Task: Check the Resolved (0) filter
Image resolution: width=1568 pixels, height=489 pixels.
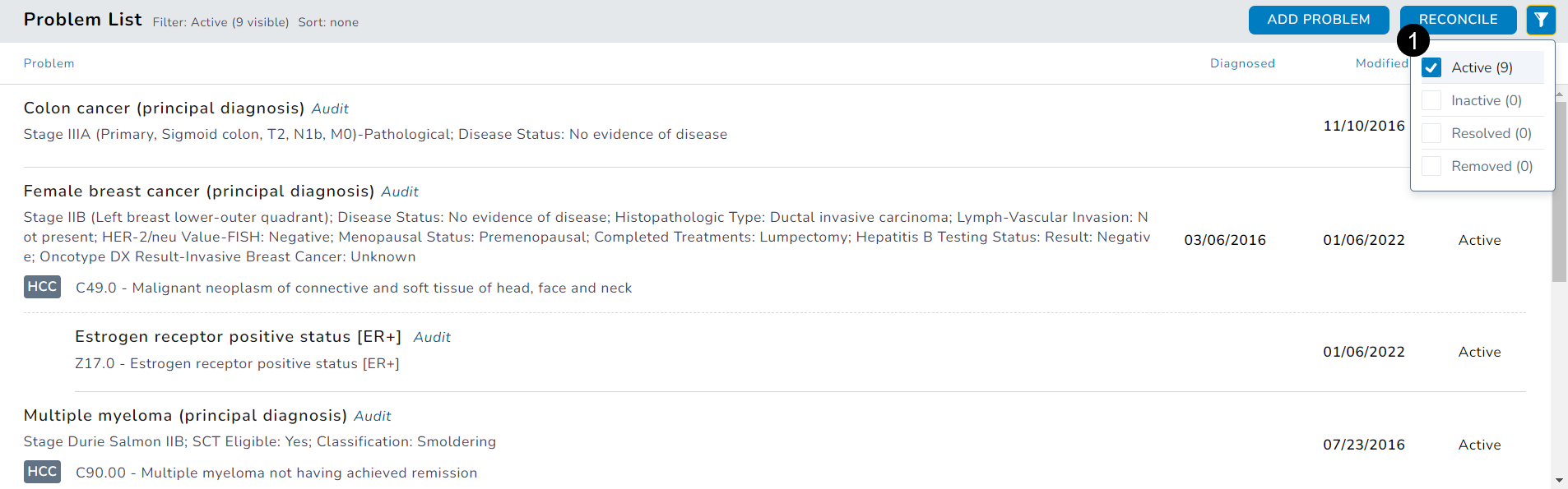Action: [x=1431, y=133]
